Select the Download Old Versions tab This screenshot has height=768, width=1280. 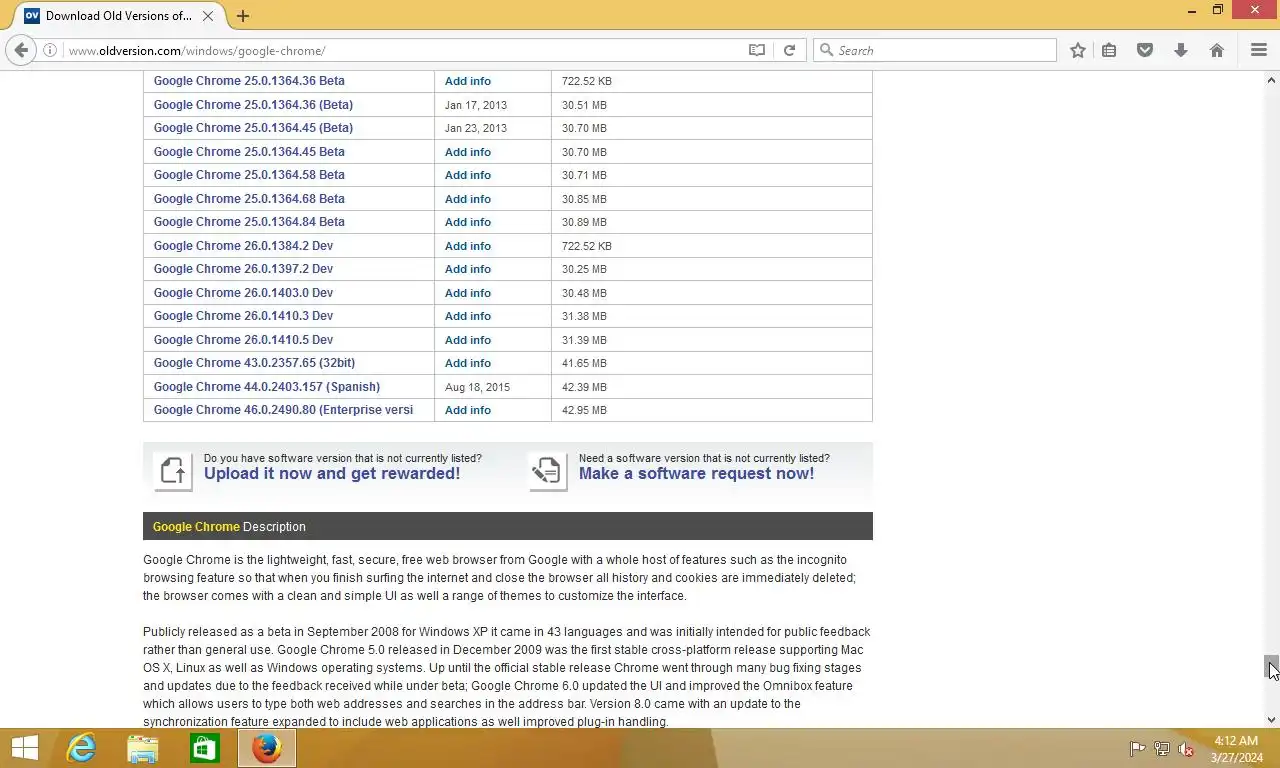coord(118,16)
